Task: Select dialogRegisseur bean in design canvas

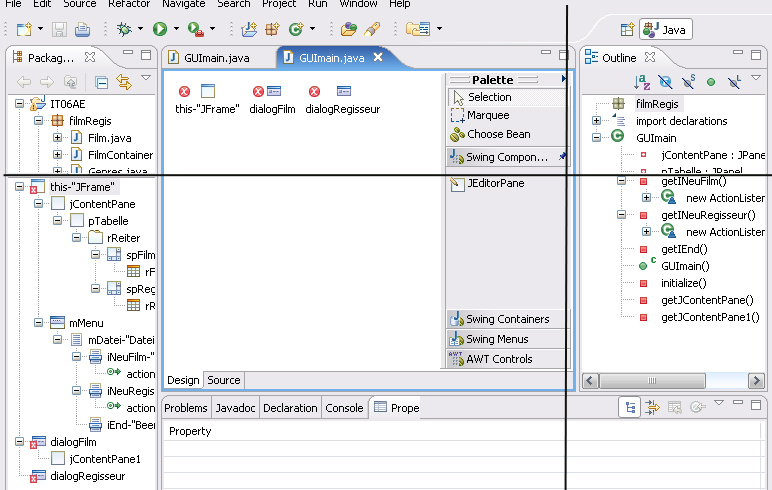Action: (343, 99)
